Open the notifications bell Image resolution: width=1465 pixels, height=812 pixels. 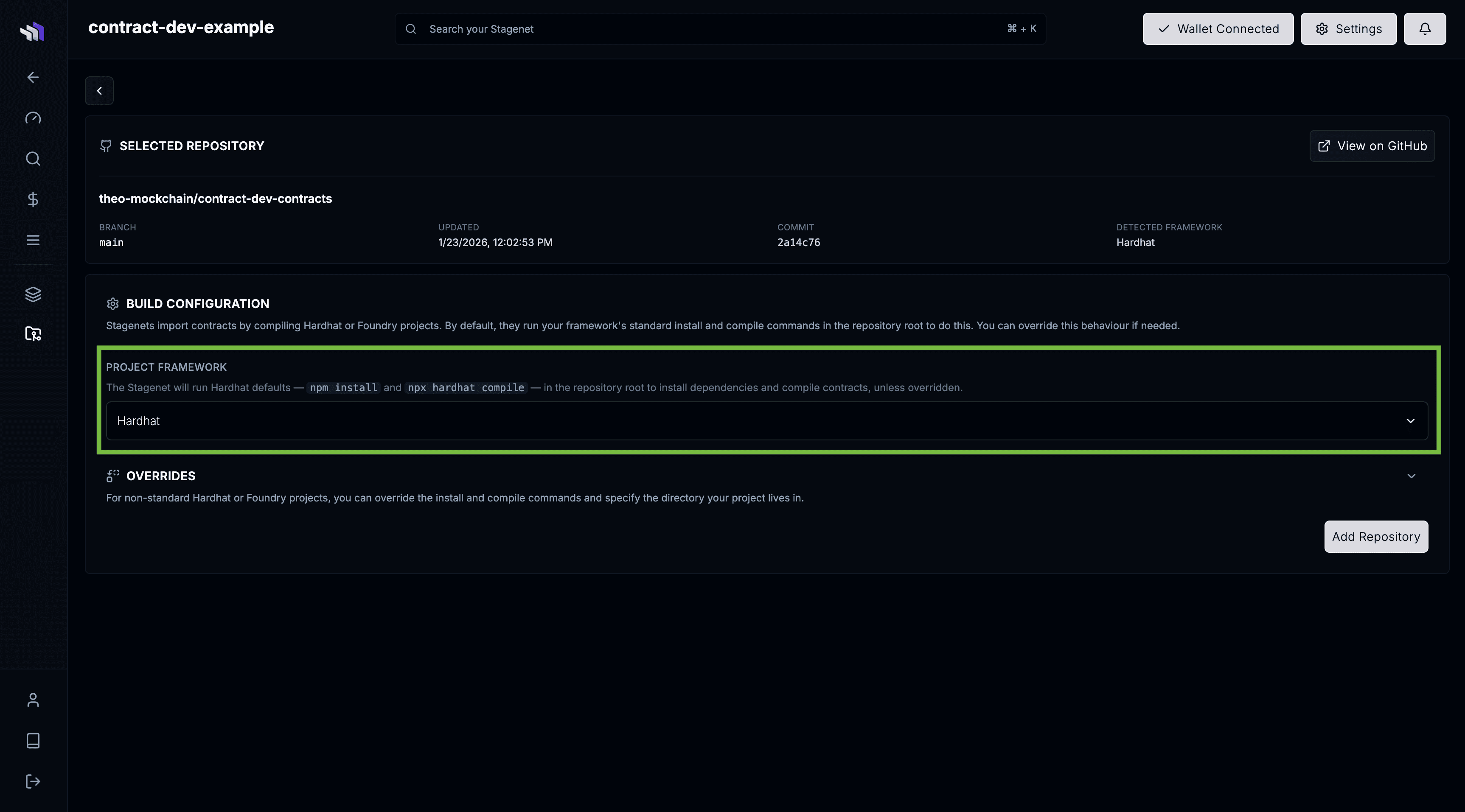point(1424,29)
